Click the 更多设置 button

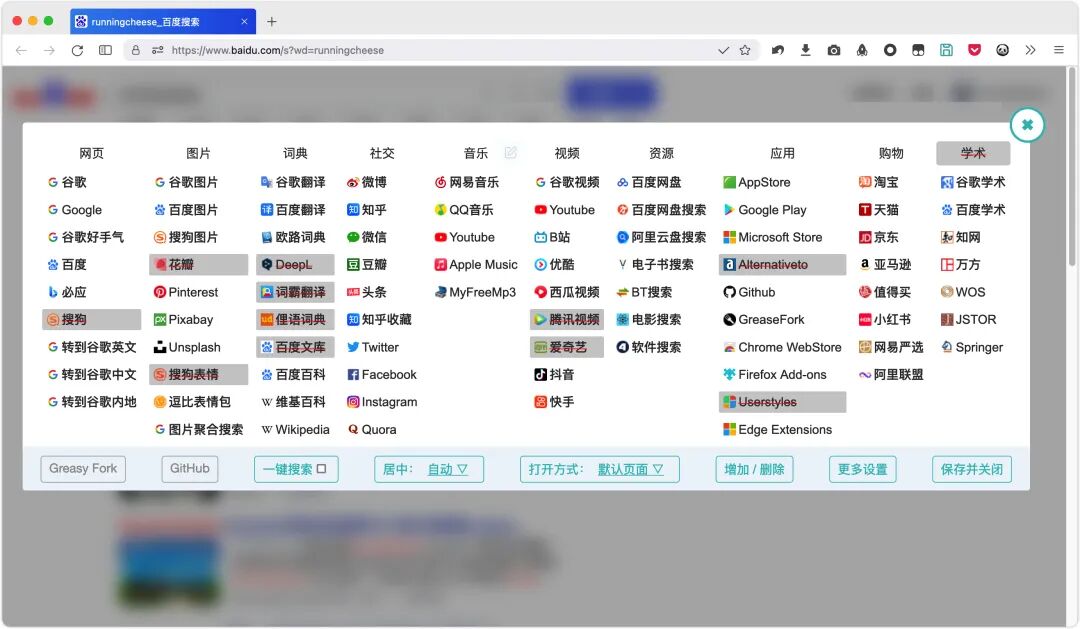862,469
